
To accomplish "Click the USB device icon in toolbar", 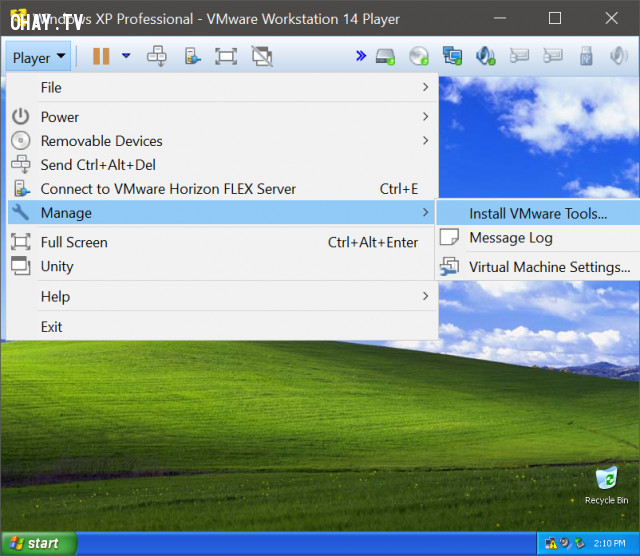I will (x=586, y=56).
